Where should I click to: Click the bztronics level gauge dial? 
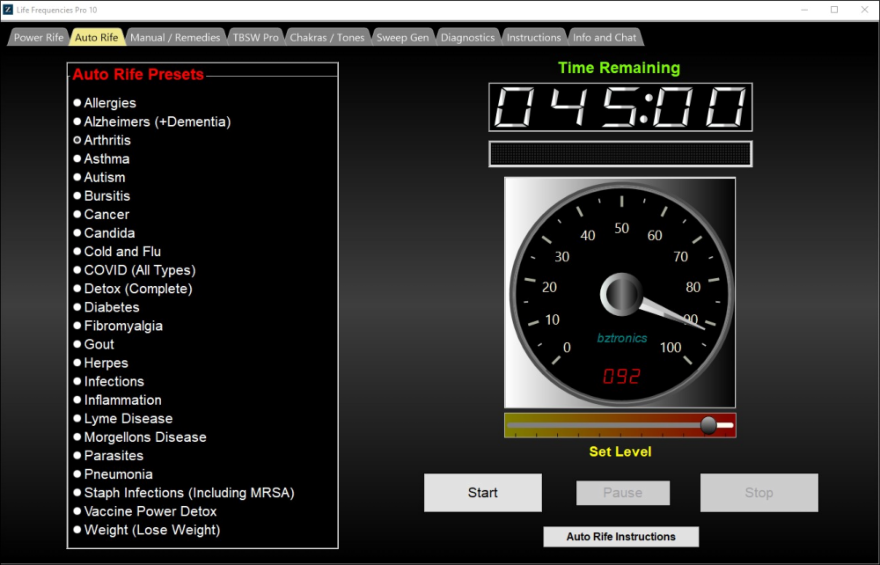pos(620,293)
